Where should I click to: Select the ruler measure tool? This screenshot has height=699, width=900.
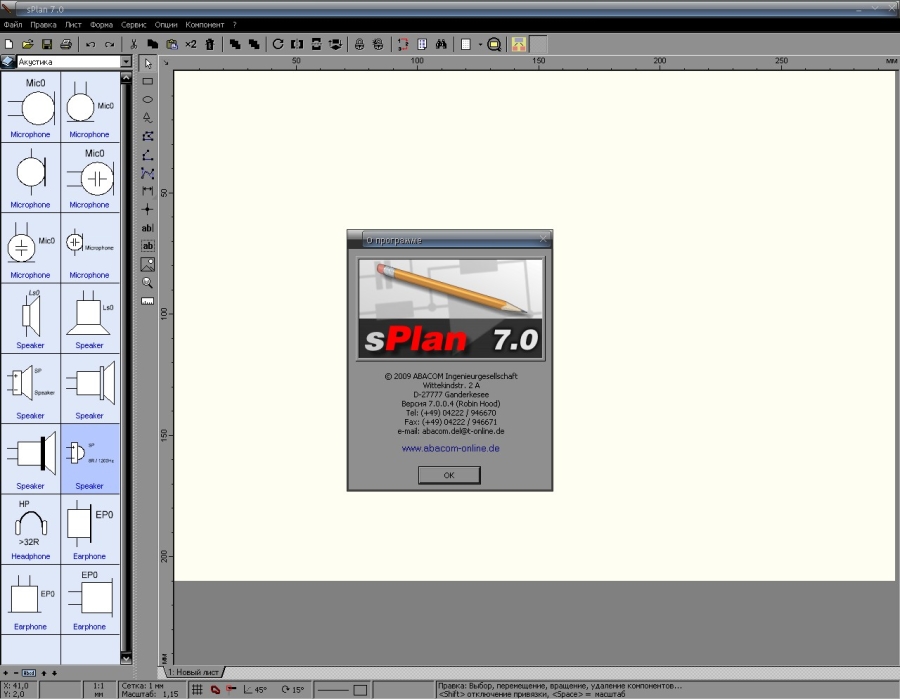148,301
